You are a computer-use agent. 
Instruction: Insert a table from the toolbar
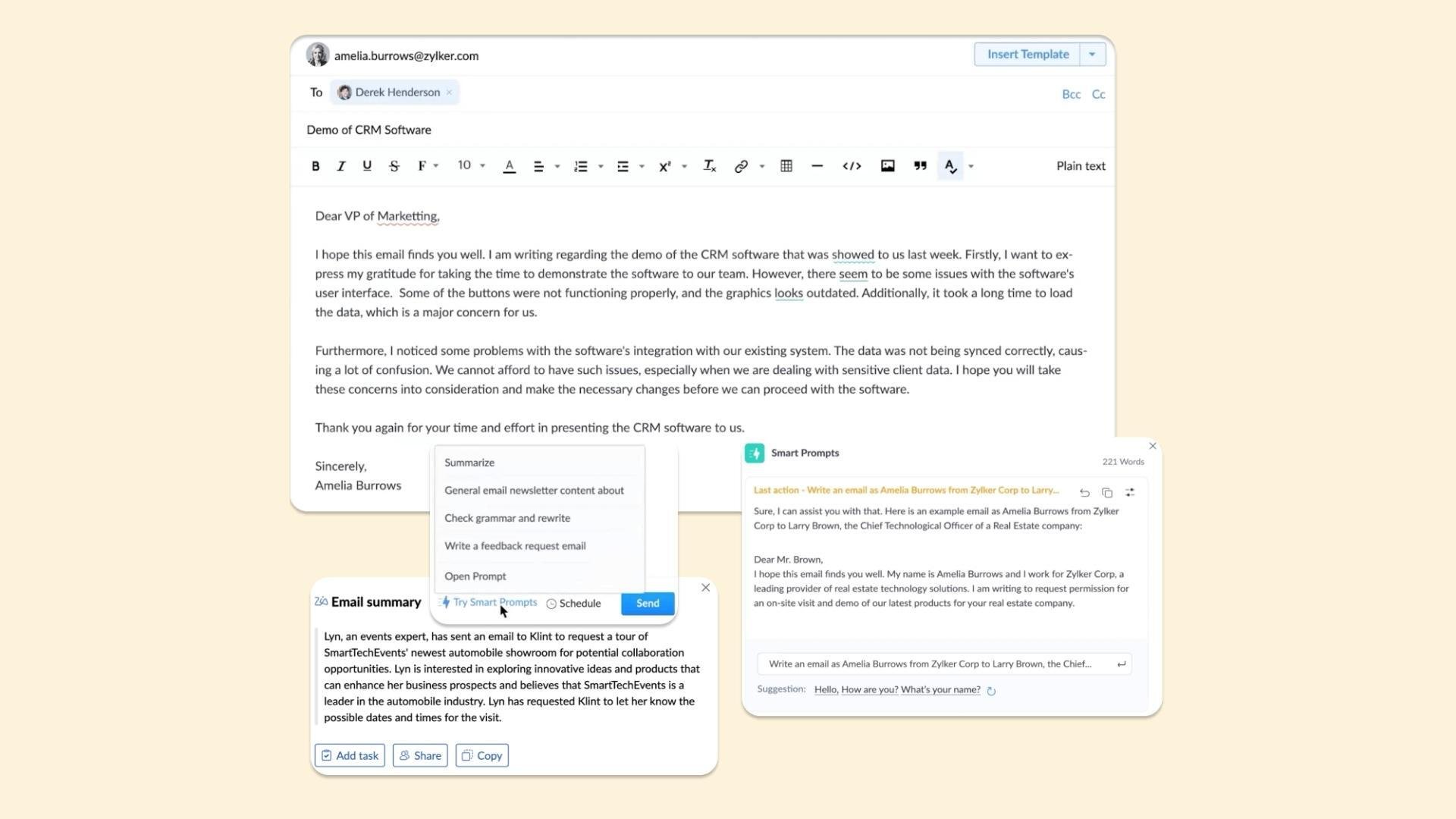[786, 165]
